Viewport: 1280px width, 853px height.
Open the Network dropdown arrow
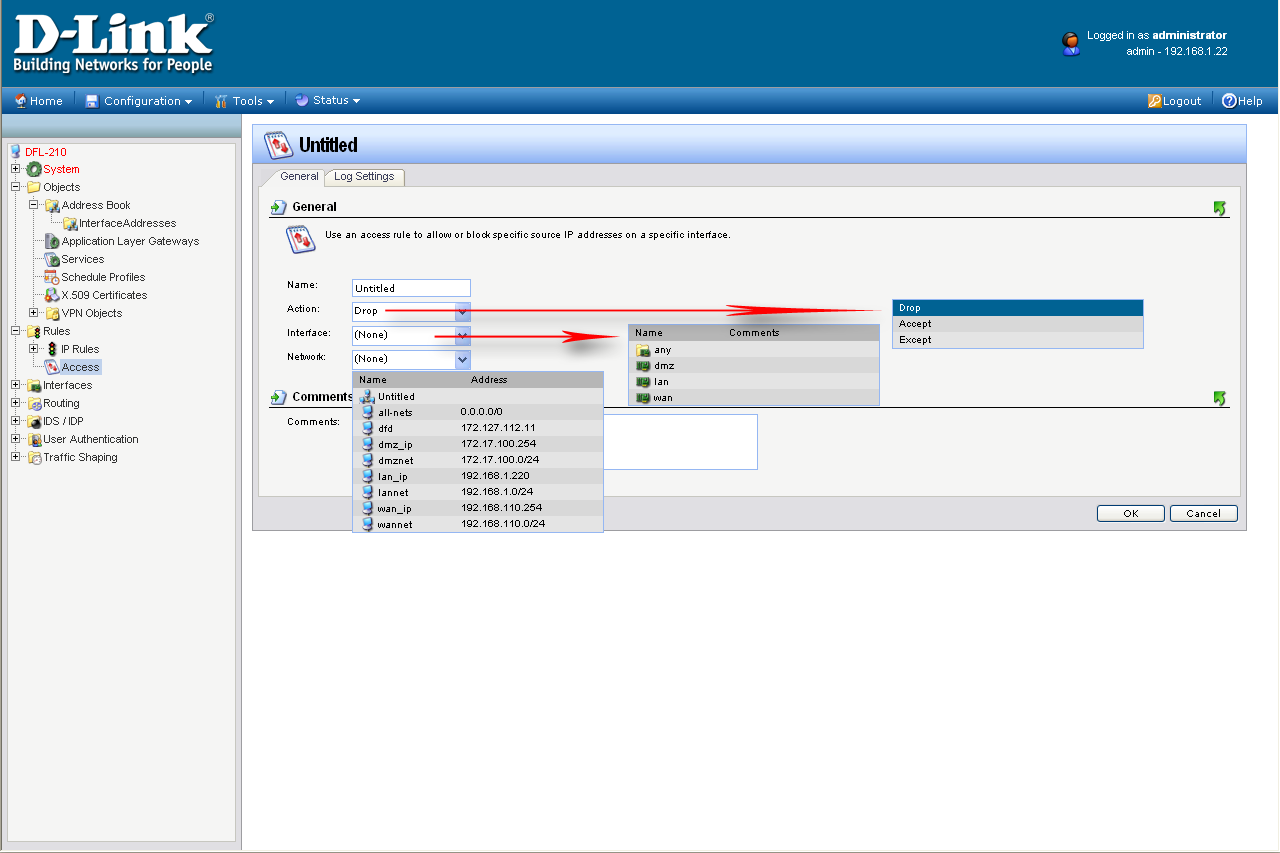pos(462,359)
